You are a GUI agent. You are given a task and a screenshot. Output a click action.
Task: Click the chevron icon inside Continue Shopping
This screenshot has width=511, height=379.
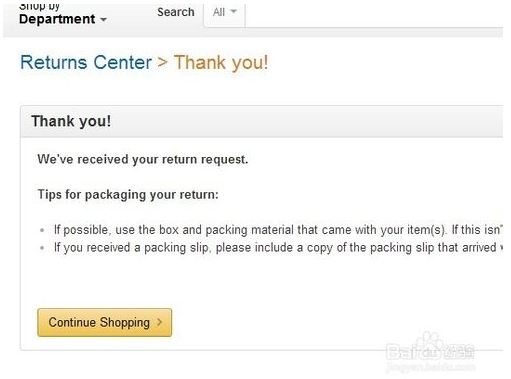pyautogui.click(x=160, y=322)
